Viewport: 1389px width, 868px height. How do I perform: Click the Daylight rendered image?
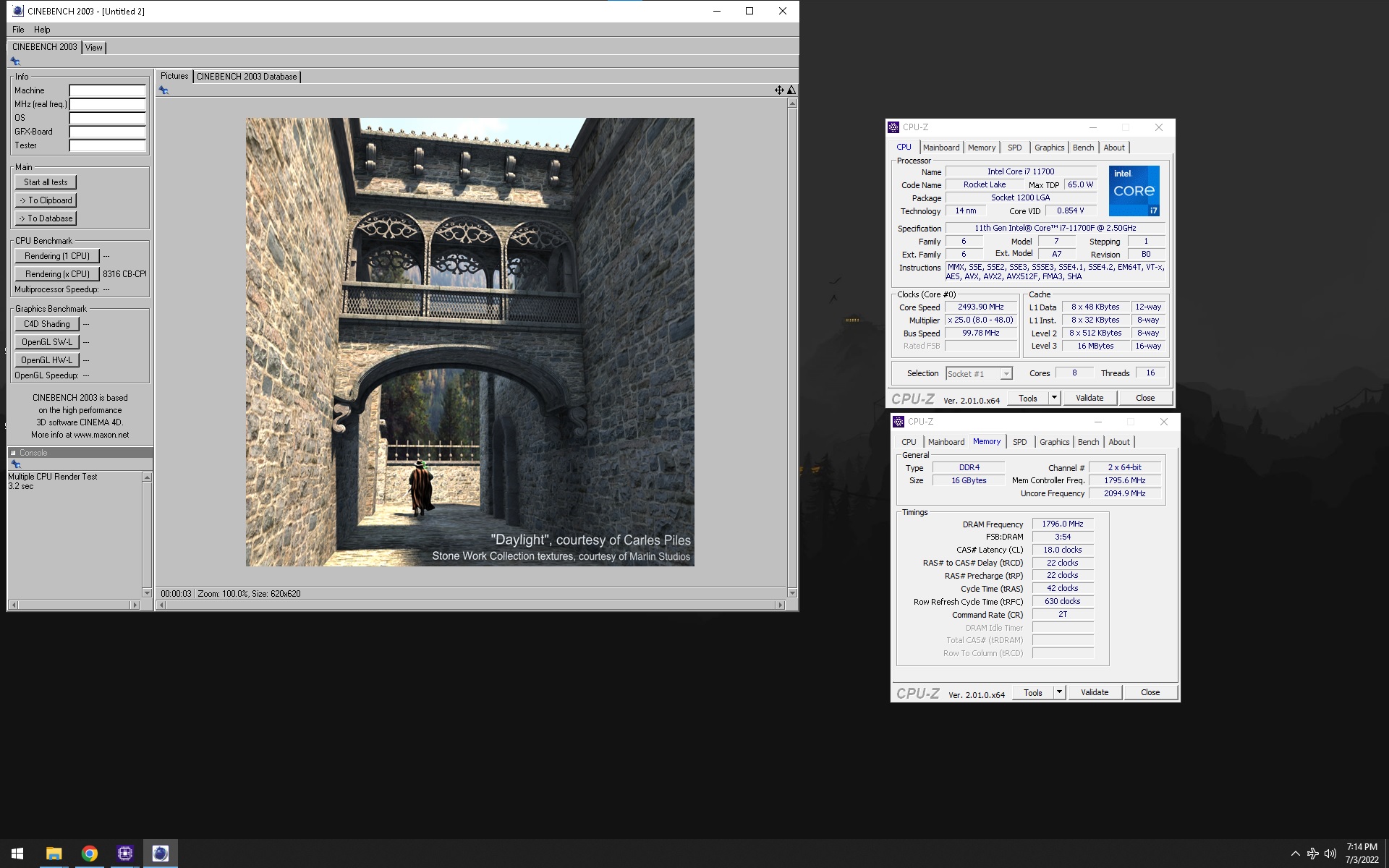(x=470, y=342)
